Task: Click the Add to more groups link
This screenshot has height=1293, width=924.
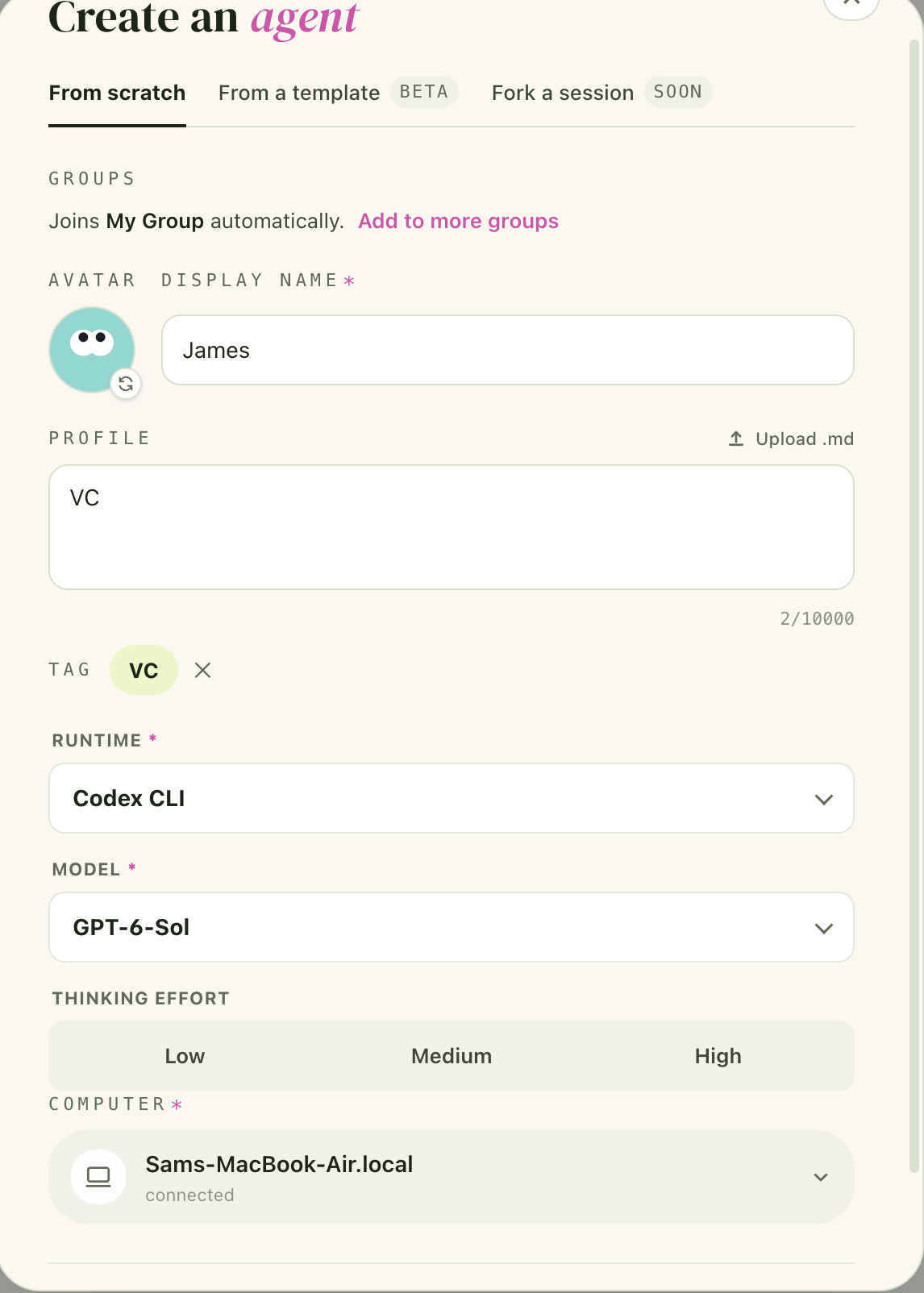Action: (x=458, y=221)
